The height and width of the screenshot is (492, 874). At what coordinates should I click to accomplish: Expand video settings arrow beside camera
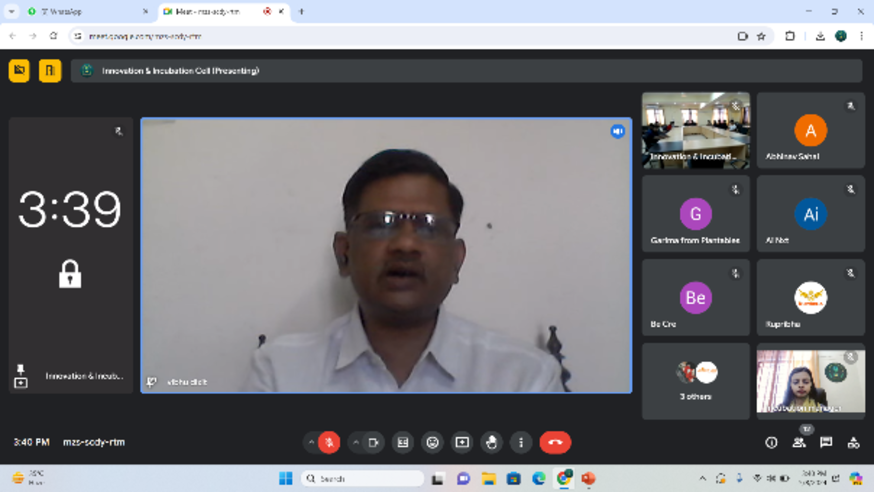click(x=356, y=442)
